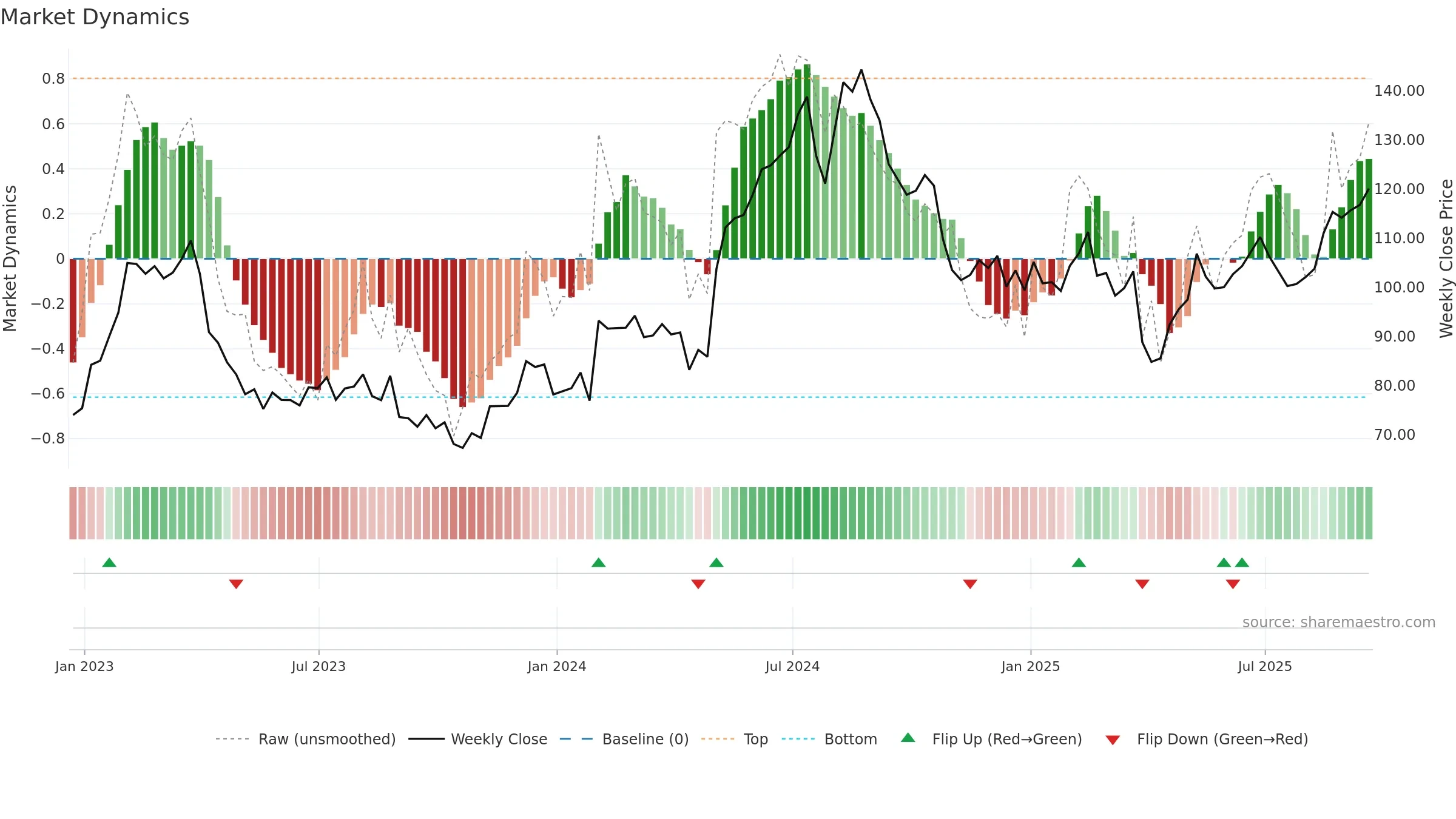1456x819 pixels.
Task: Click the 70.00 price axis label
Action: [1395, 435]
